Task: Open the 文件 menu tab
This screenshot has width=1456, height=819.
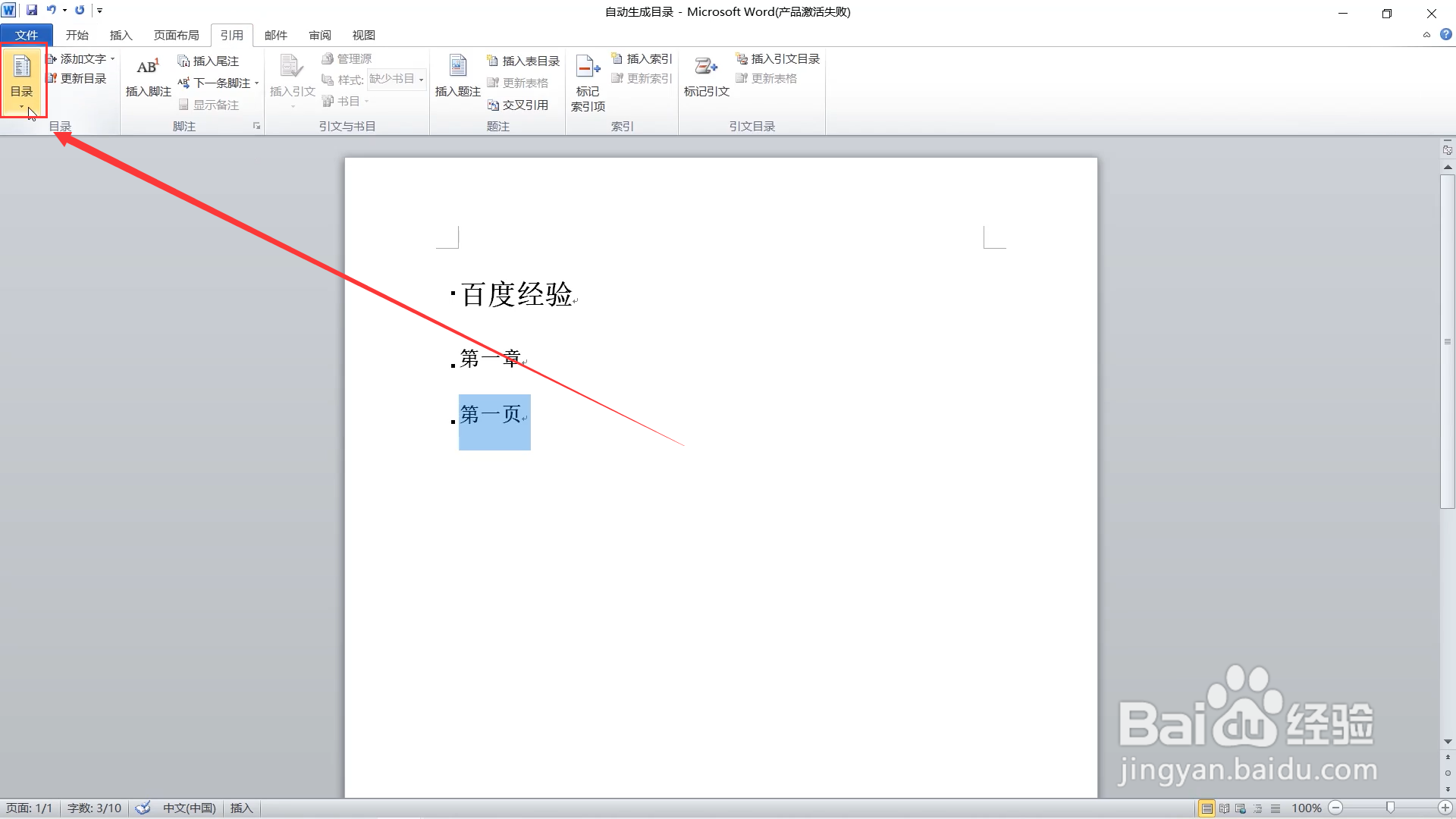Action: 27,35
